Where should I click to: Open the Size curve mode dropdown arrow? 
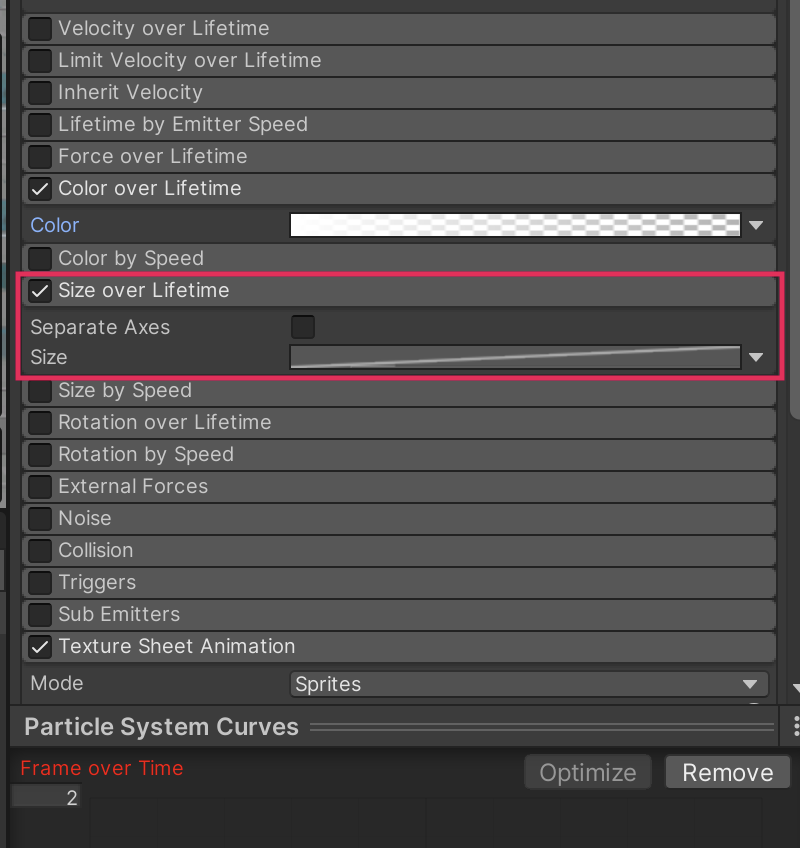[757, 358]
